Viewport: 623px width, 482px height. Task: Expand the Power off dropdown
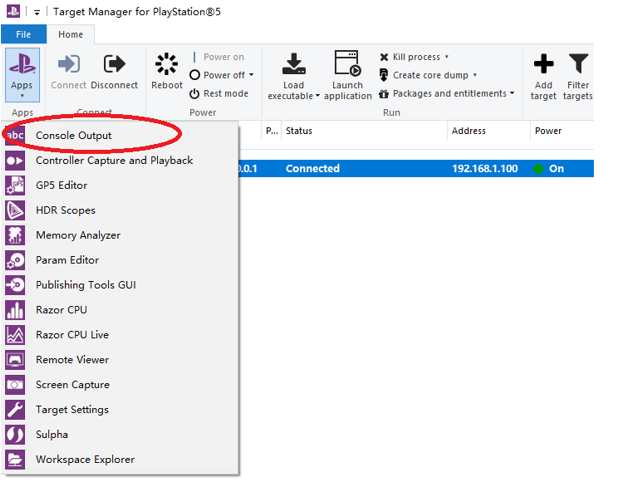coord(252,75)
